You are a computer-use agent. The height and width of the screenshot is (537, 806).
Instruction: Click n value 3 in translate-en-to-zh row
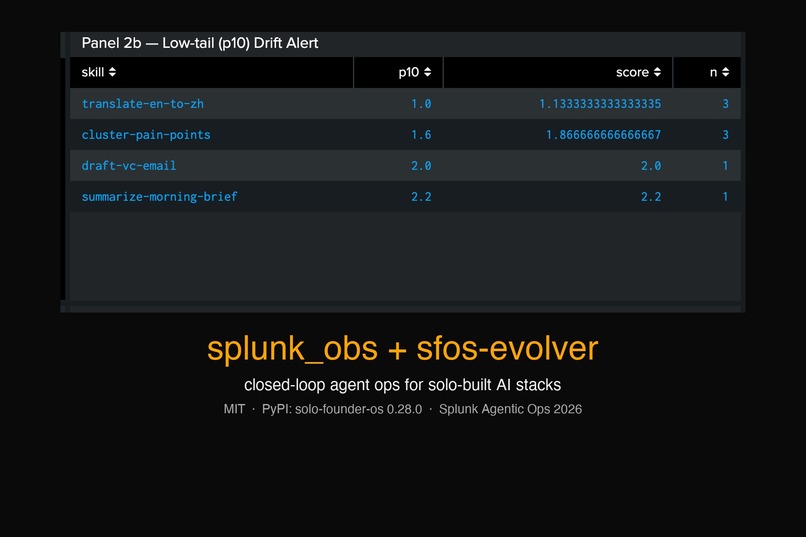click(x=725, y=104)
